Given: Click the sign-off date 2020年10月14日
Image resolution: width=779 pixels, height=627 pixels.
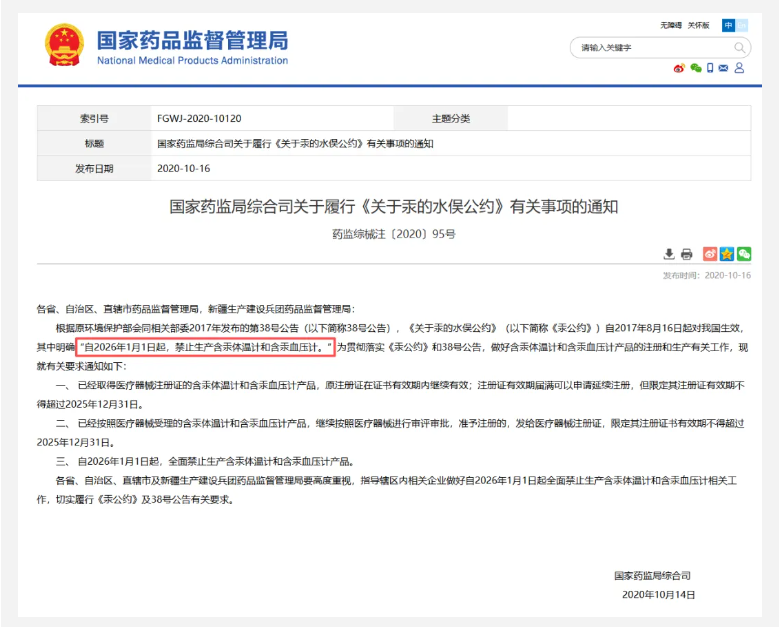Looking at the screenshot, I should (658, 595).
